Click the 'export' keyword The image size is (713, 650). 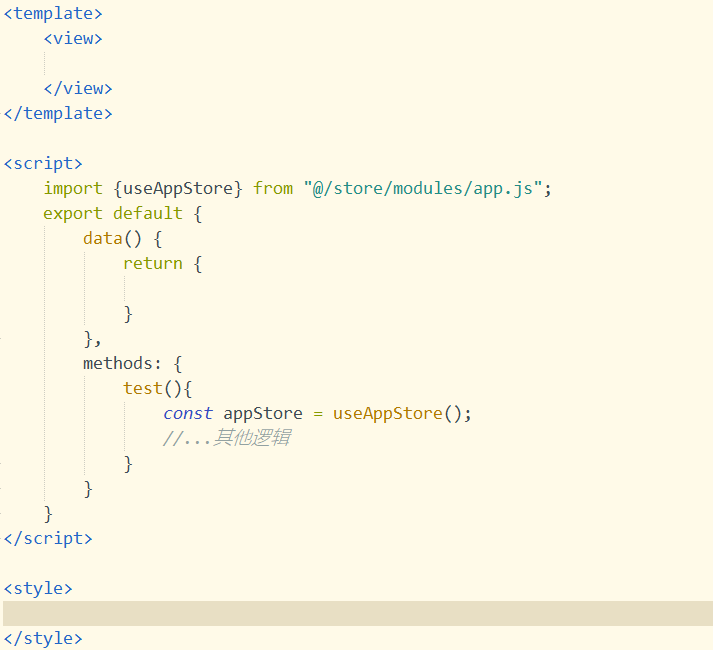73,214
